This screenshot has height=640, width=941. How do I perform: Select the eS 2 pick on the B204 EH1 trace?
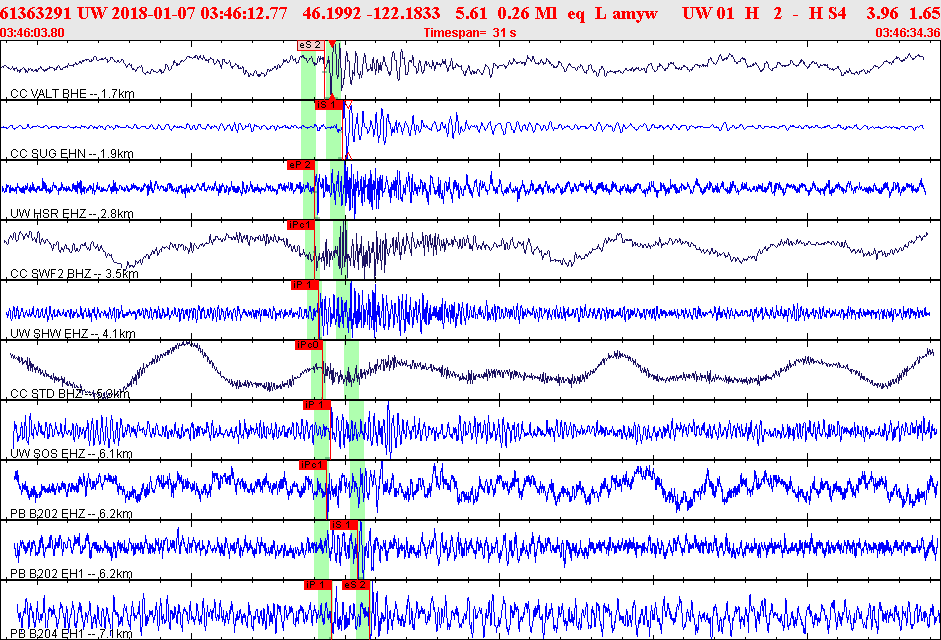tap(355, 585)
